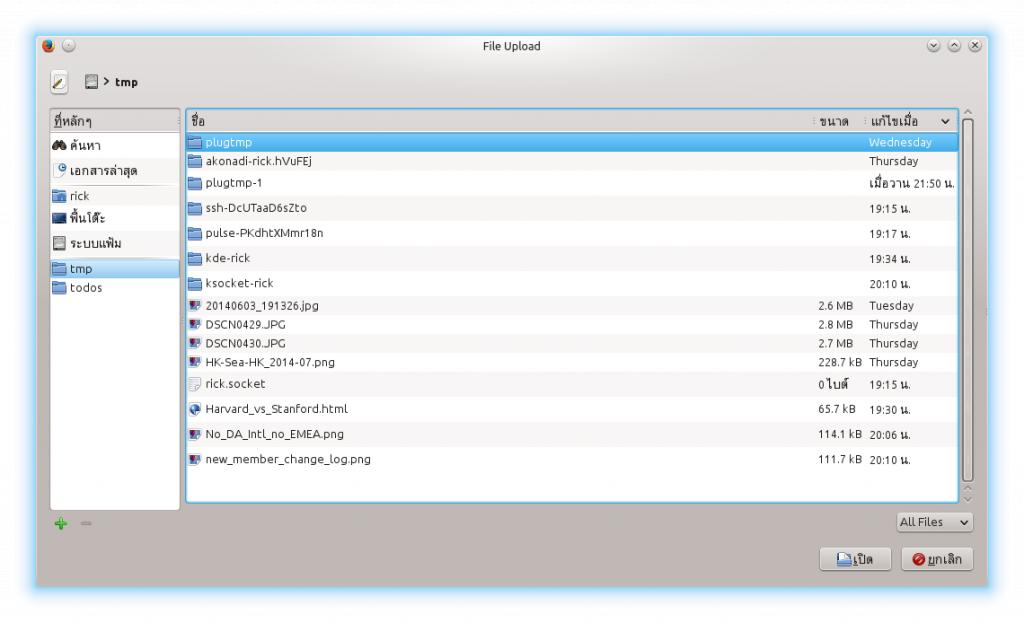Select the rick home folder in sidebar
The height and width of the screenshot is (623, 1024).
[x=79, y=196]
